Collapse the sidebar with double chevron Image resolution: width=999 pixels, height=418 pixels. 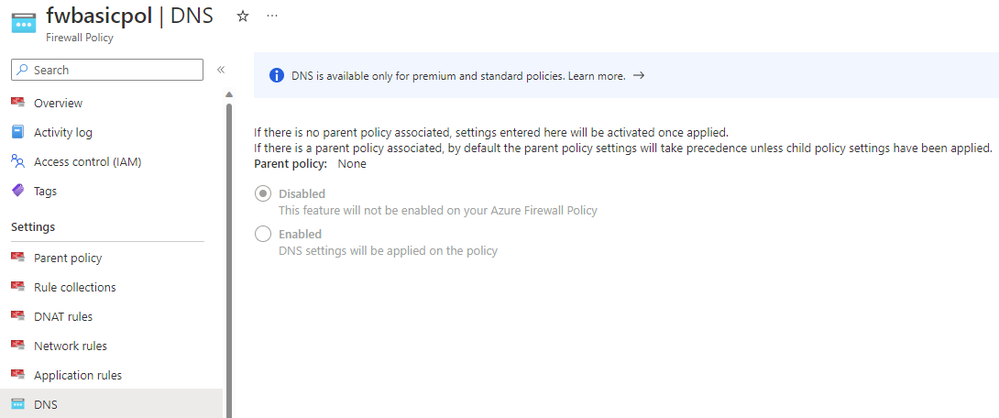[x=220, y=69]
